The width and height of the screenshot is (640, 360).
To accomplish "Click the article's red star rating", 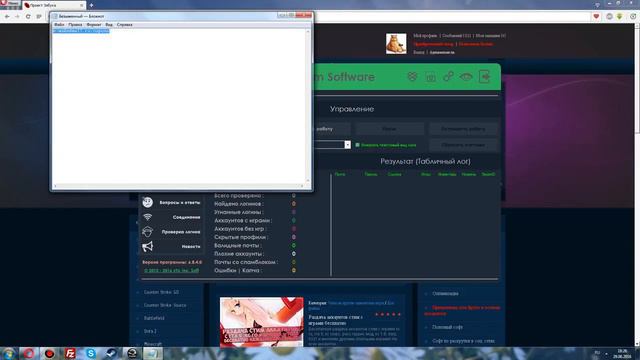I will pos(388,314).
